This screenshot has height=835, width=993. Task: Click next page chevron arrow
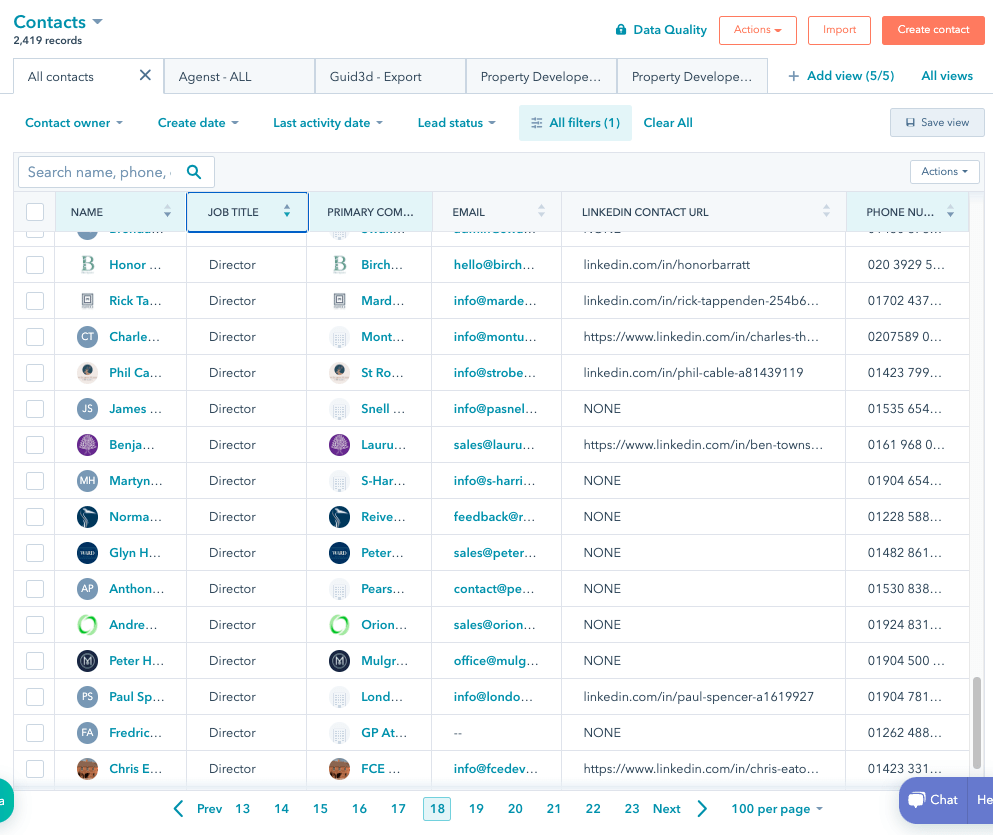click(702, 808)
